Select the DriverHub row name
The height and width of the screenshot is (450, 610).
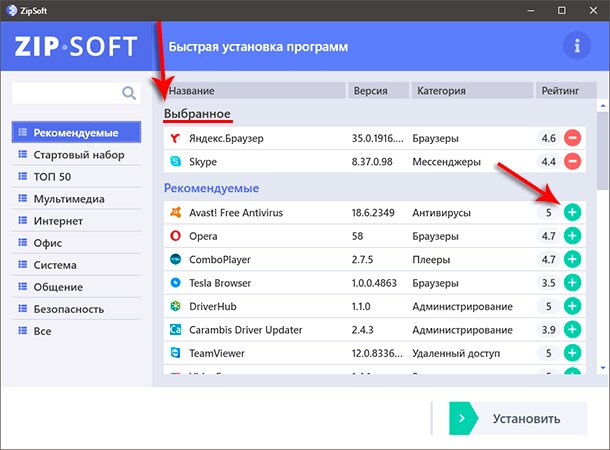coord(212,306)
